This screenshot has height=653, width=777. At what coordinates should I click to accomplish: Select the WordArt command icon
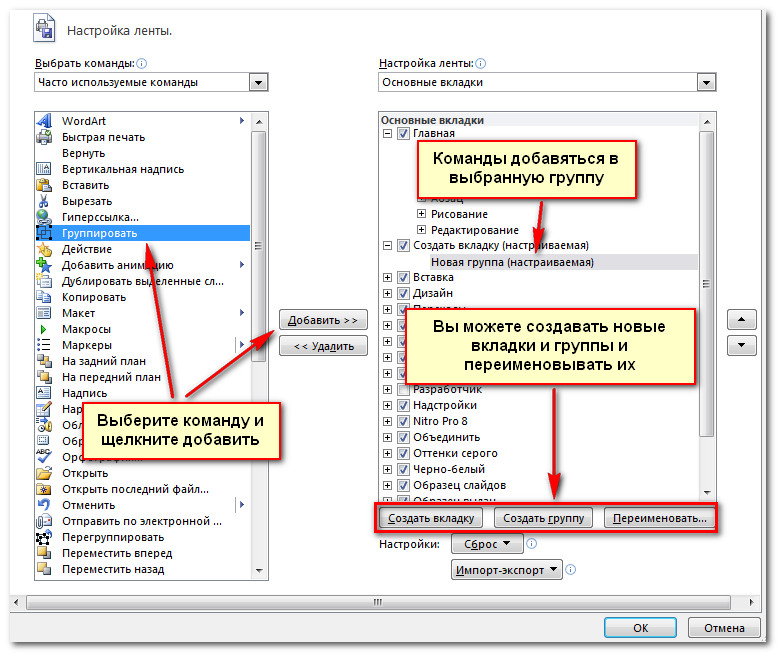(44, 121)
